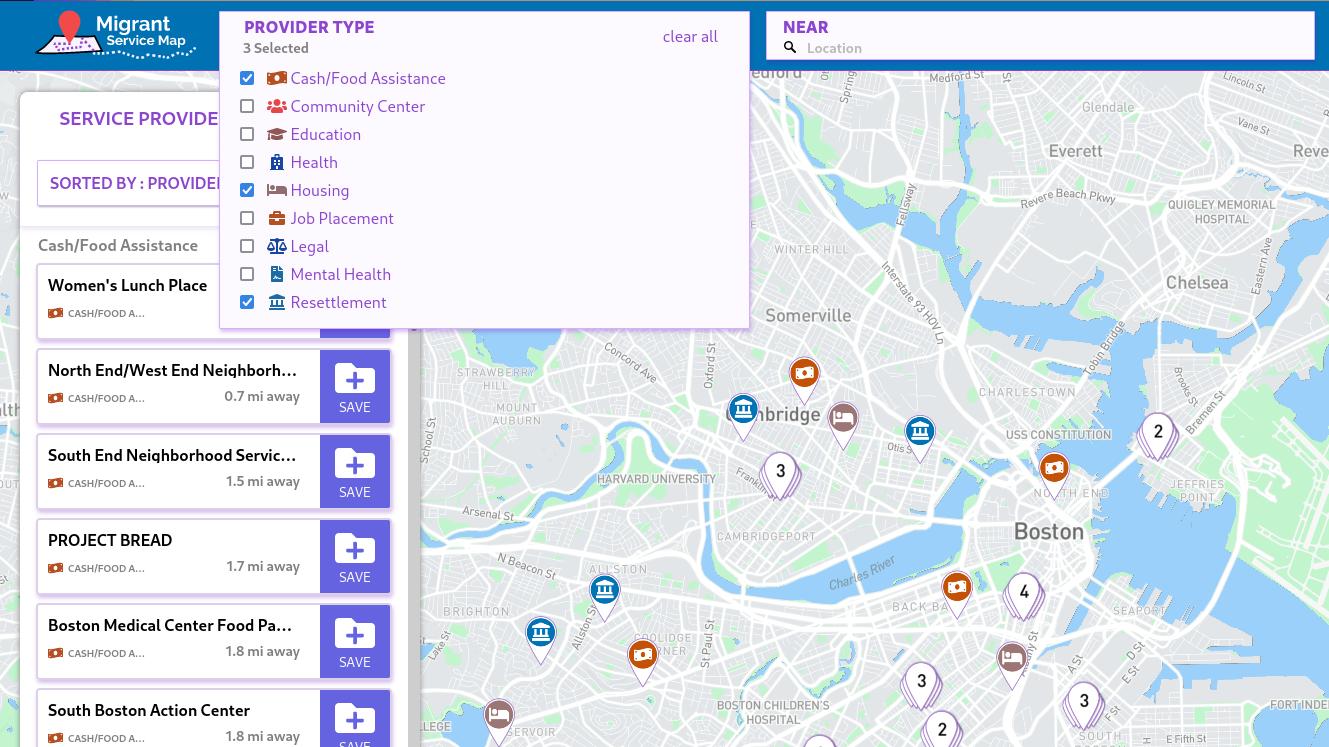The width and height of the screenshot is (1329, 747).
Task: Click the Cash/Food Assistance section heading
Action: click(x=118, y=245)
